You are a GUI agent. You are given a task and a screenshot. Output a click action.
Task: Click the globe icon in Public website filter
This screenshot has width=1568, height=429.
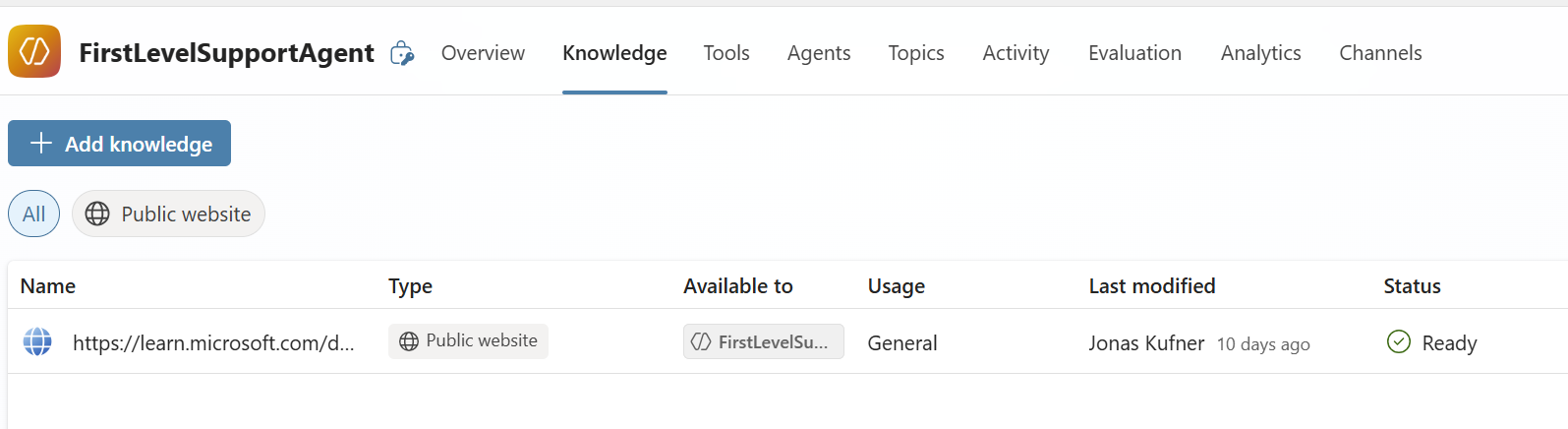pyautogui.click(x=97, y=214)
